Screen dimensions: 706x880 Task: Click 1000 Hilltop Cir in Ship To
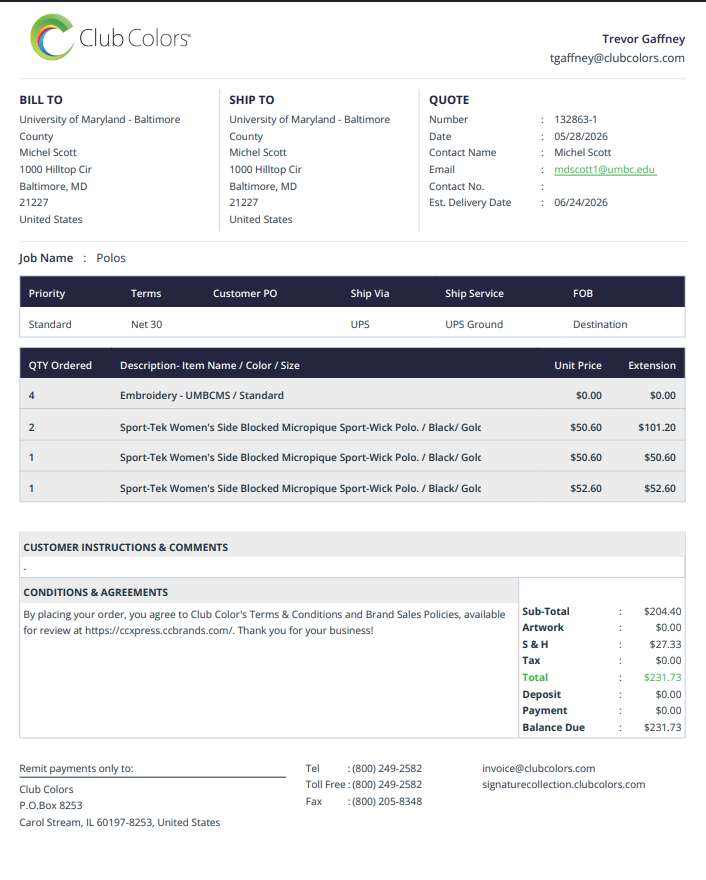coord(265,169)
